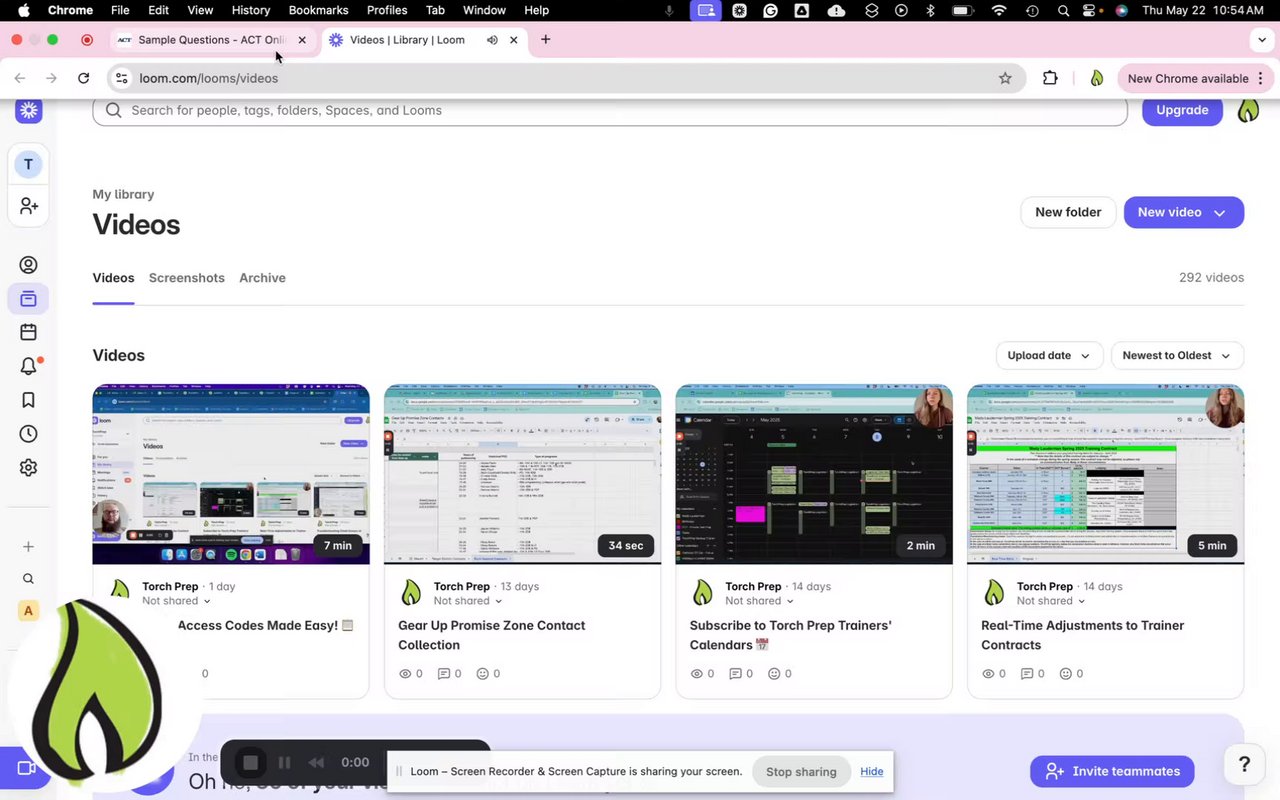Open the T workspace avatar
This screenshot has height=800, width=1280.
click(x=28, y=164)
